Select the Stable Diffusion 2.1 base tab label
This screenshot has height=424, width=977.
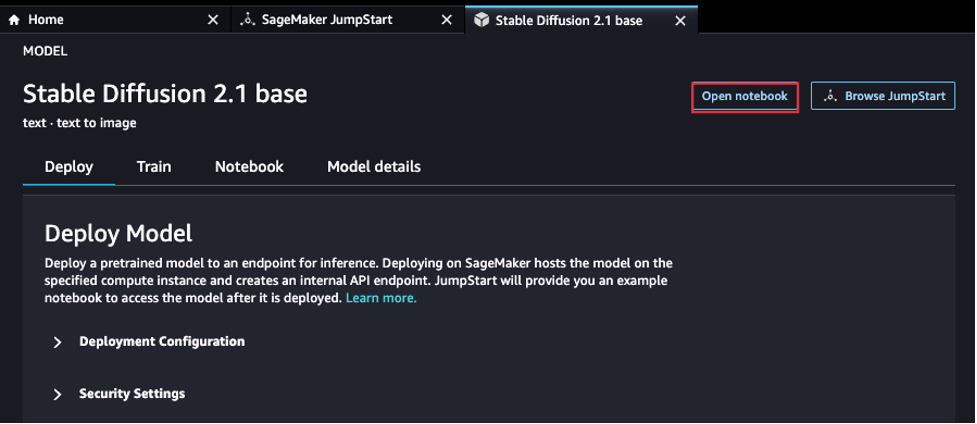tap(569, 21)
